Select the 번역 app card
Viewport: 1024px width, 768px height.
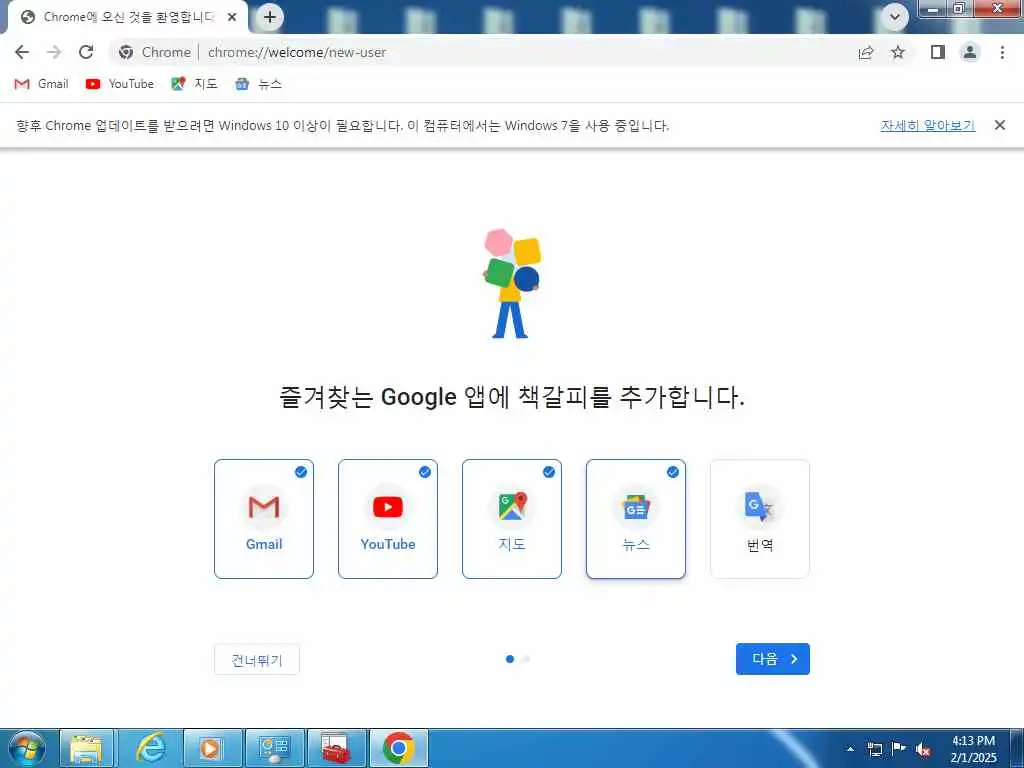coord(760,519)
